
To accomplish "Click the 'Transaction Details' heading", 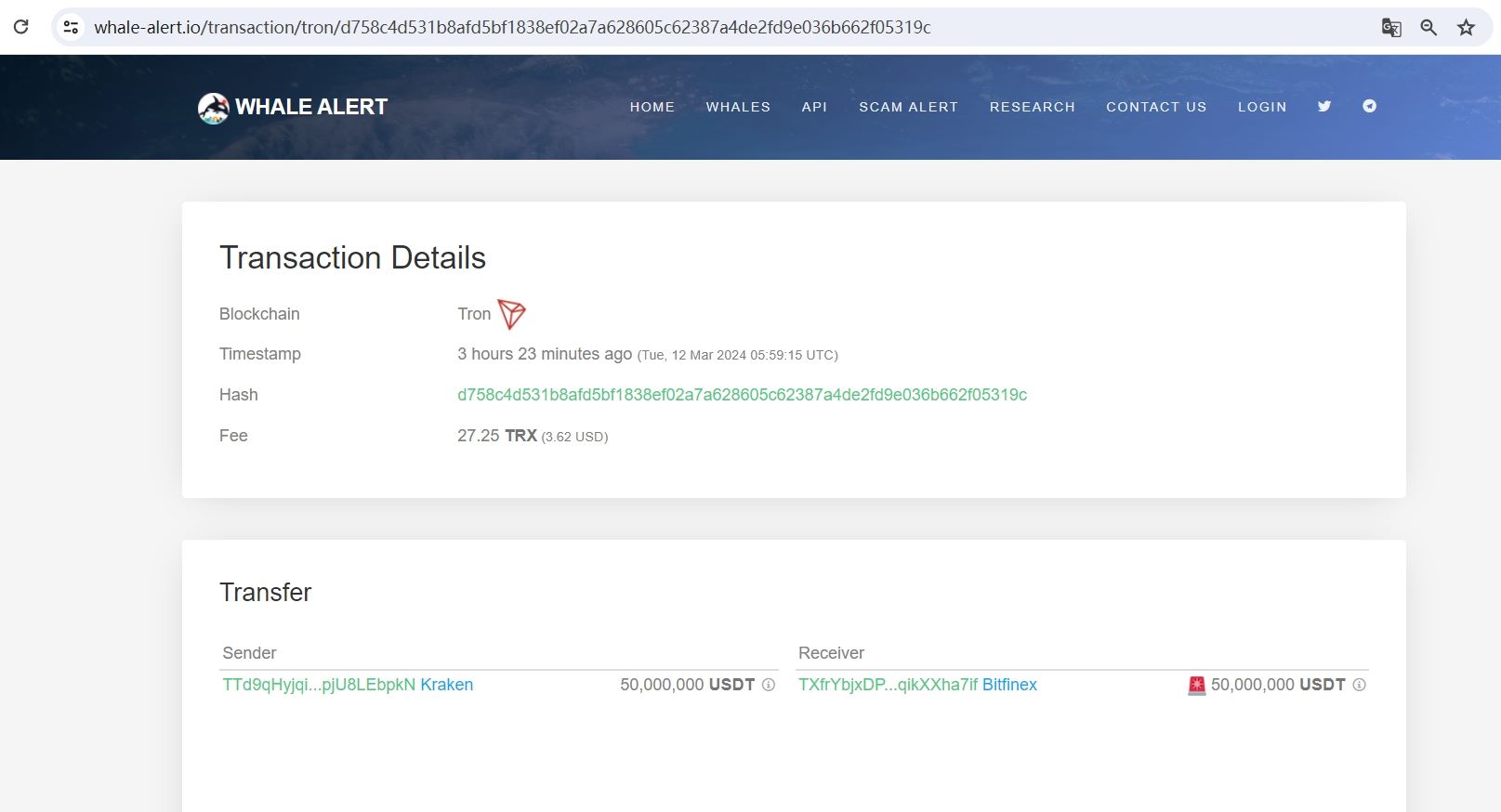I will [x=352, y=257].
